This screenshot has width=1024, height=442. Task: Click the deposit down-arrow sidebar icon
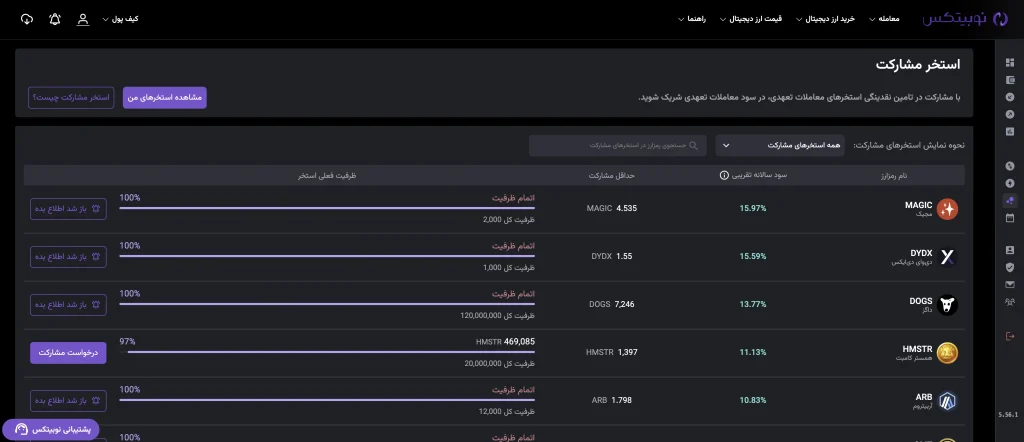tap(1010, 97)
